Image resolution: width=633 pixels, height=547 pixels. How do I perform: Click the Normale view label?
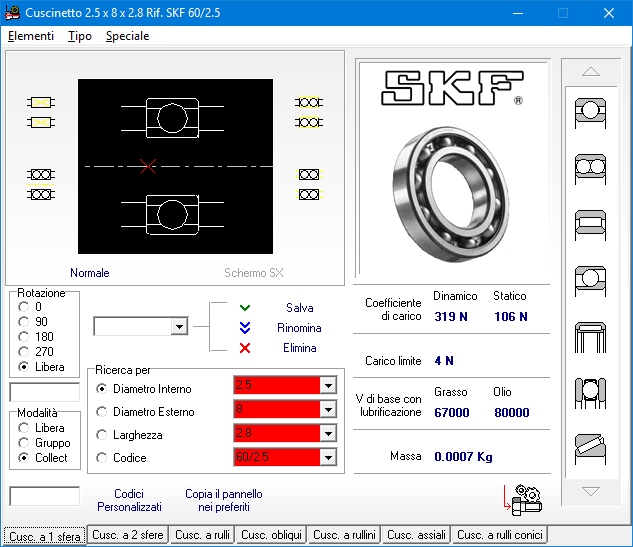[90, 273]
